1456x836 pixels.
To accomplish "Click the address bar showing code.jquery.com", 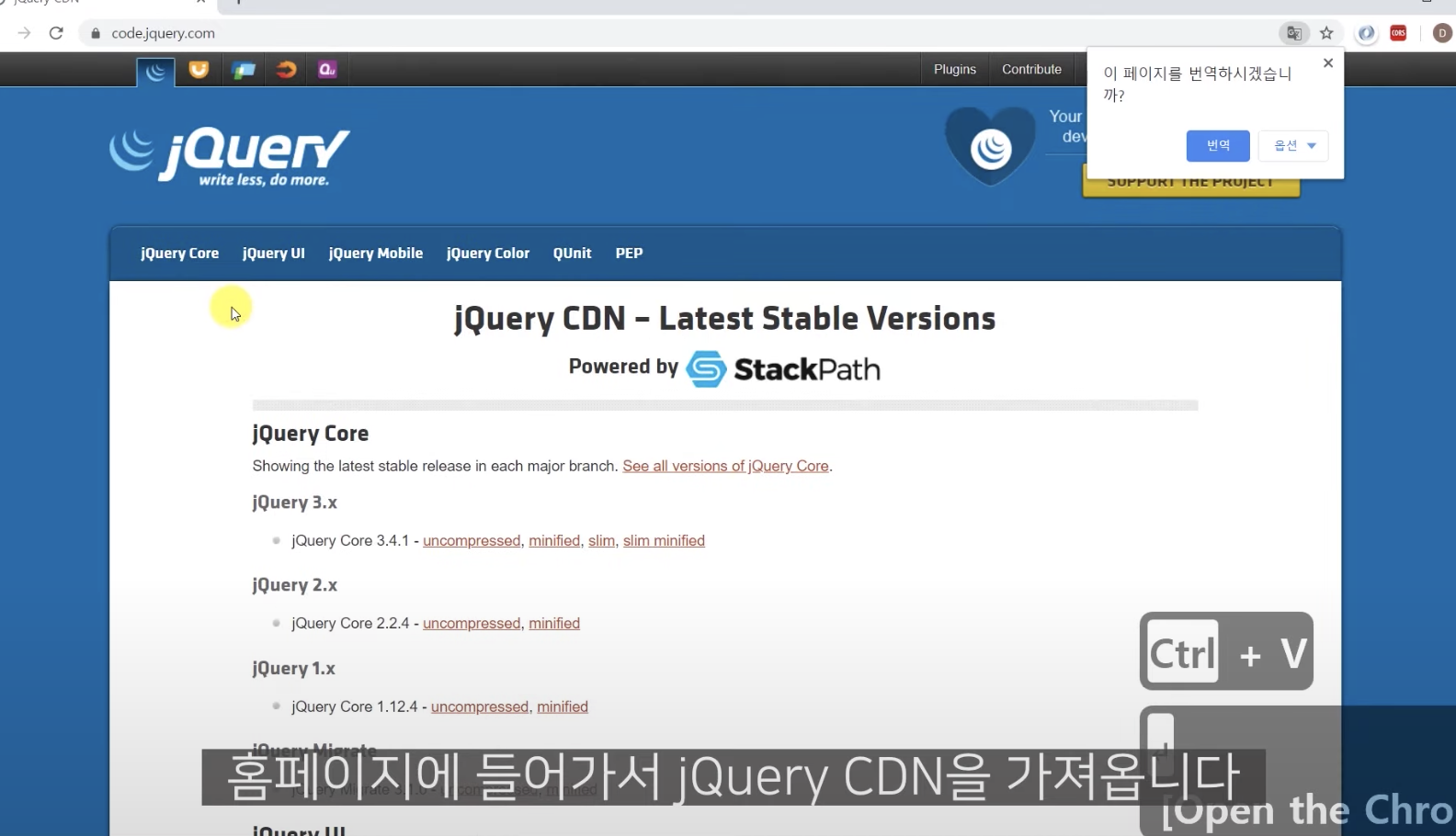I will [x=680, y=33].
